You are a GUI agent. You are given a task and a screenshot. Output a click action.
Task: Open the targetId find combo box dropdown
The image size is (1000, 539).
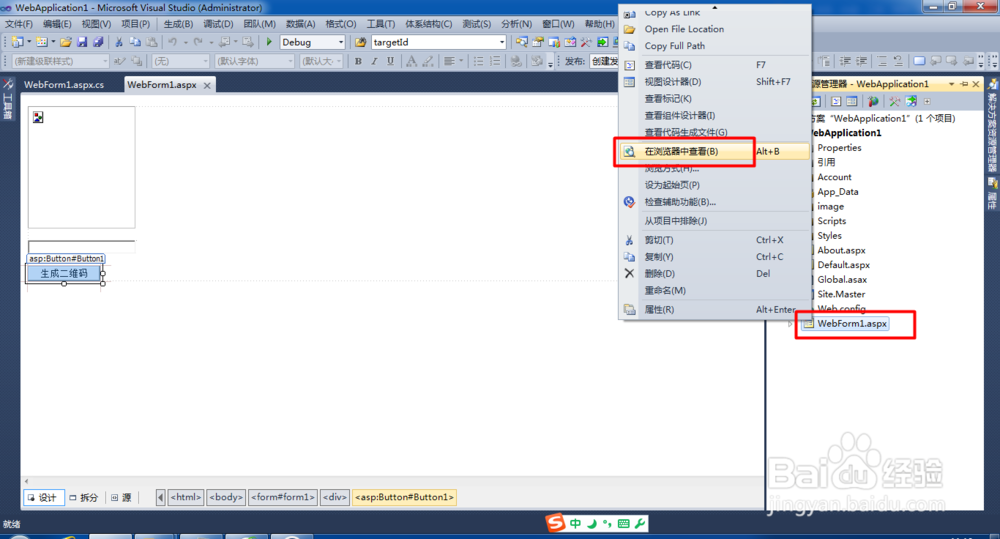[x=502, y=42]
